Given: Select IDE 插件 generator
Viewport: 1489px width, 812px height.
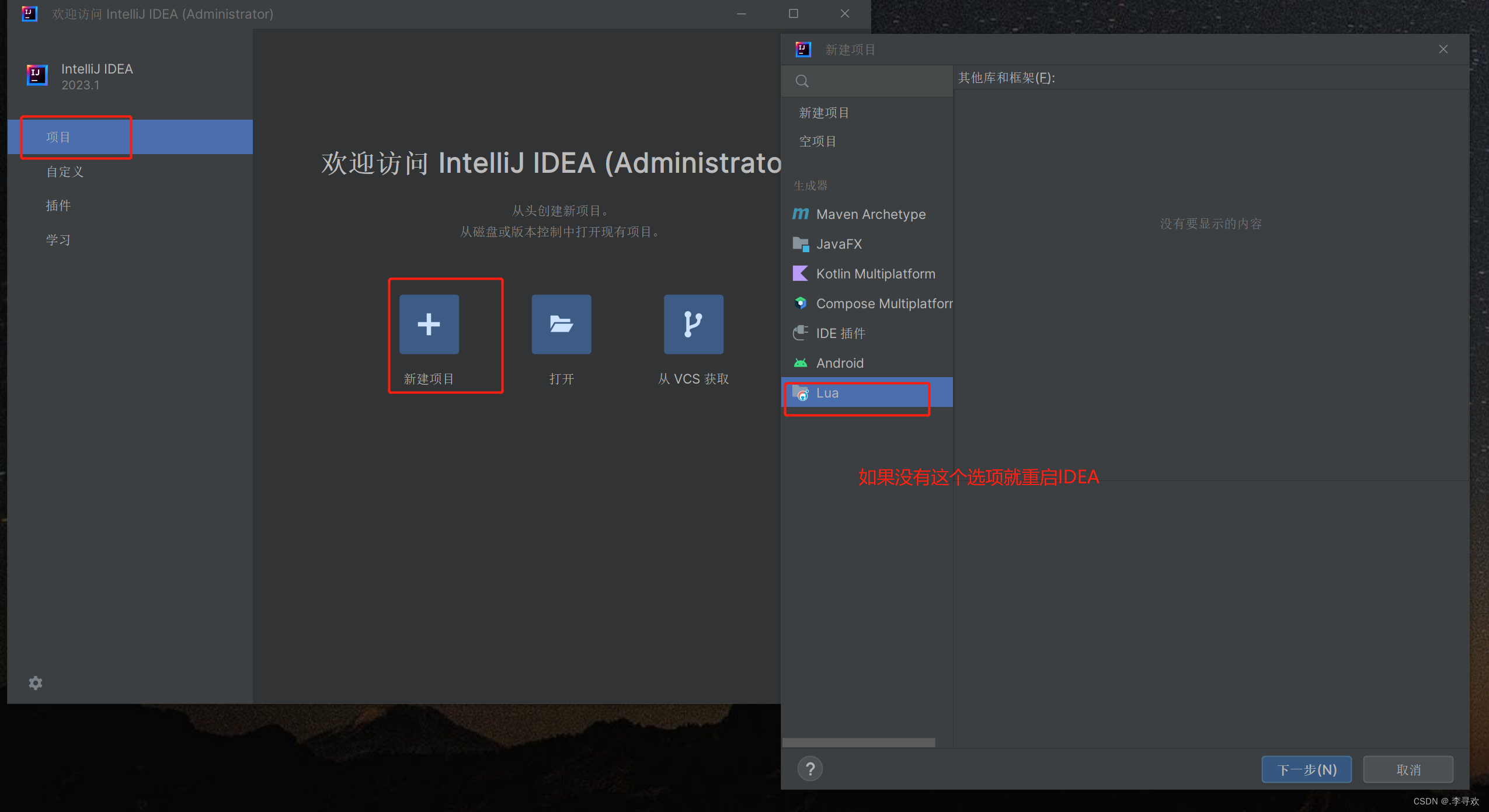Looking at the screenshot, I should 840,333.
